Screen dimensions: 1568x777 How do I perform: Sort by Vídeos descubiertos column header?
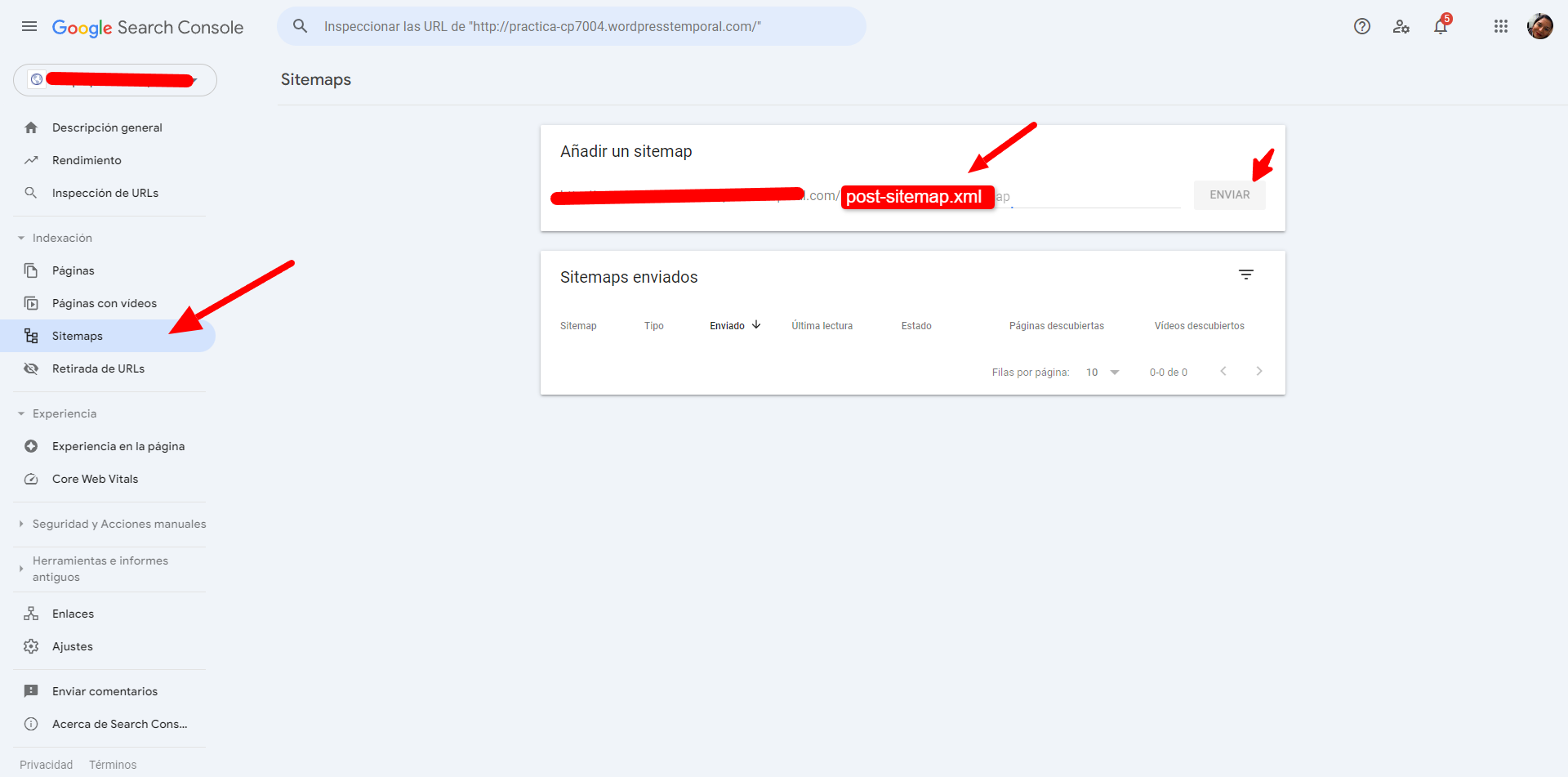coord(1199,326)
